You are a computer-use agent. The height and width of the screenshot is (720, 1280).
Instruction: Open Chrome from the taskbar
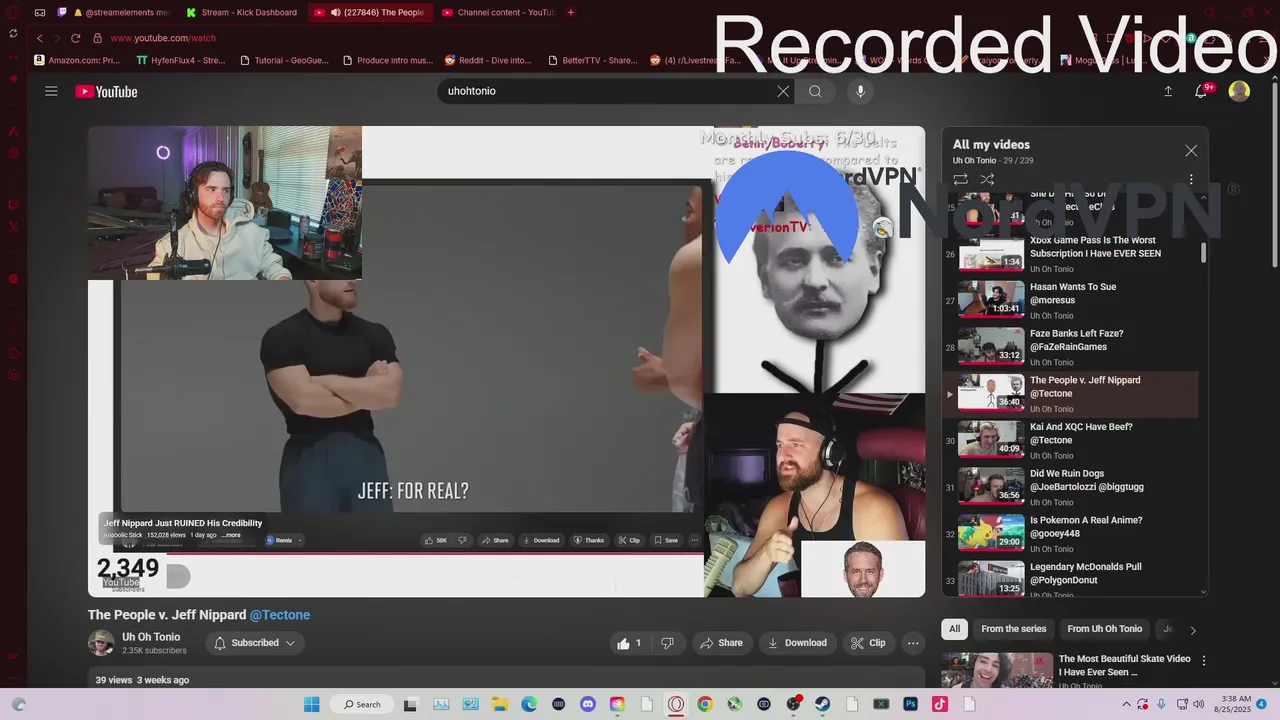[705, 704]
